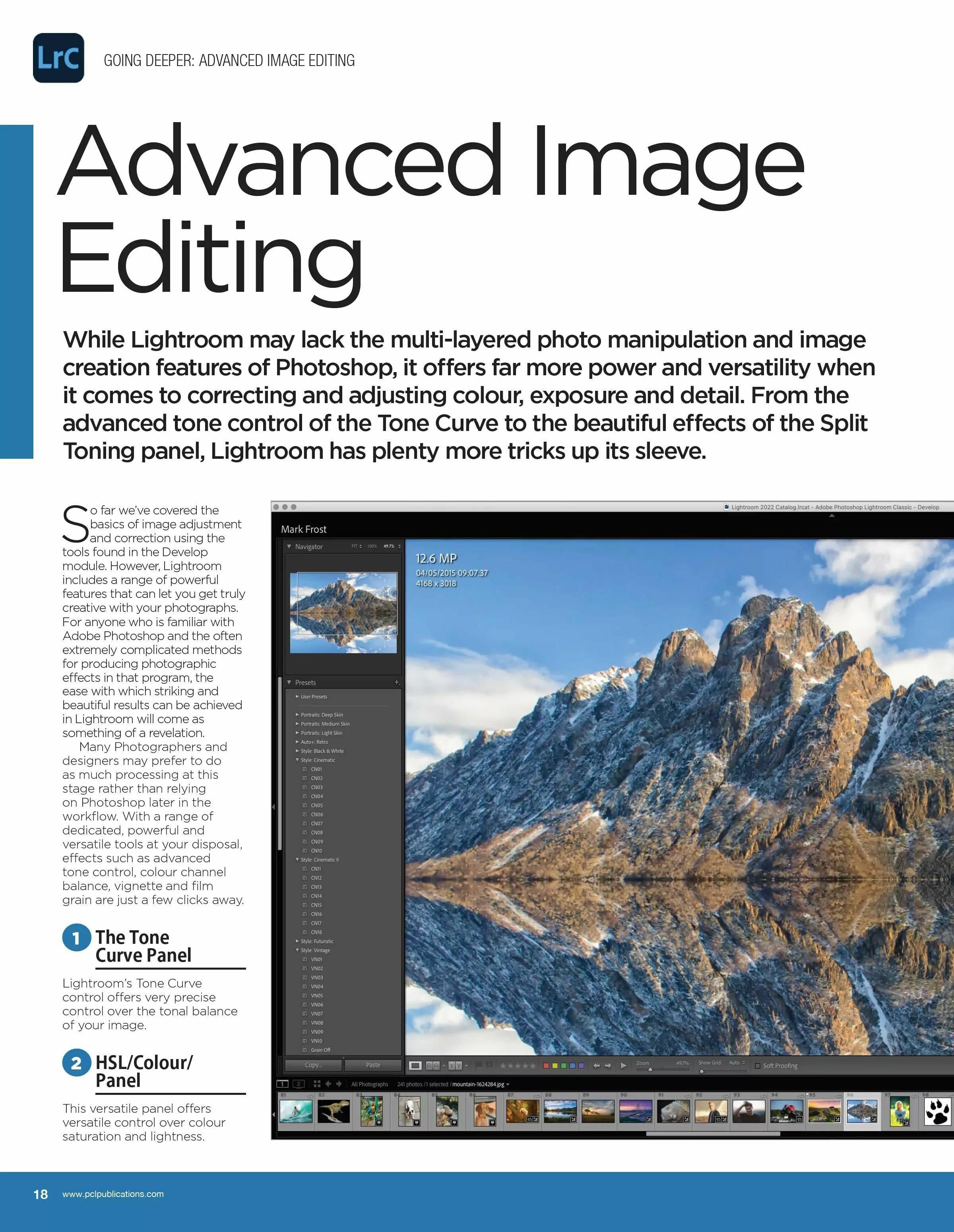Collapse the Presets panel

[289, 682]
